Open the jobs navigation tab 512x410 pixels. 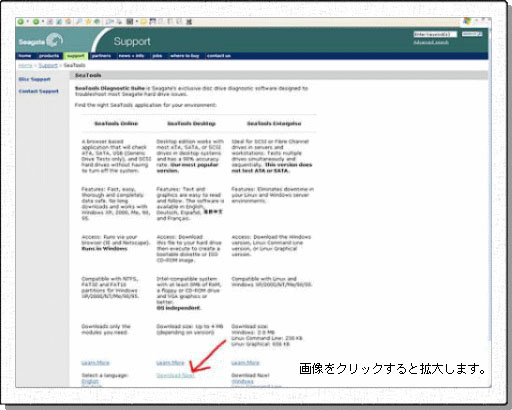tap(157, 56)
